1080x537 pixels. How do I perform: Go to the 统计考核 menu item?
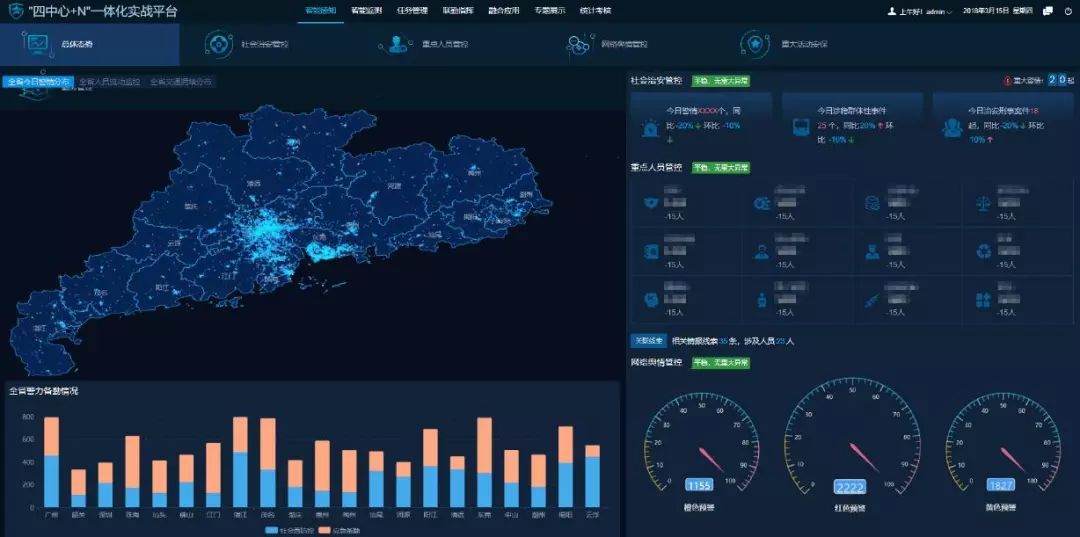coord(594,11)
